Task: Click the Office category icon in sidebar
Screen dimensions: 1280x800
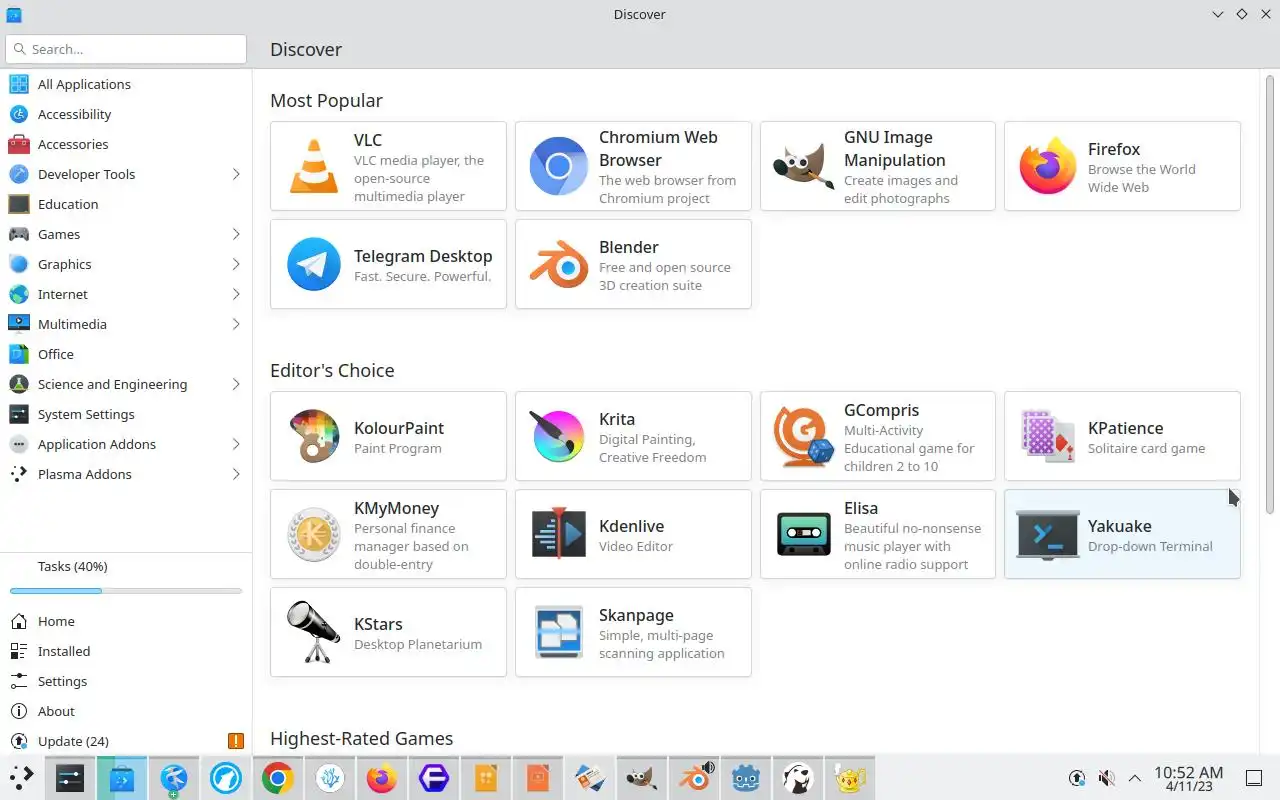Action: (x=19, y=354)
